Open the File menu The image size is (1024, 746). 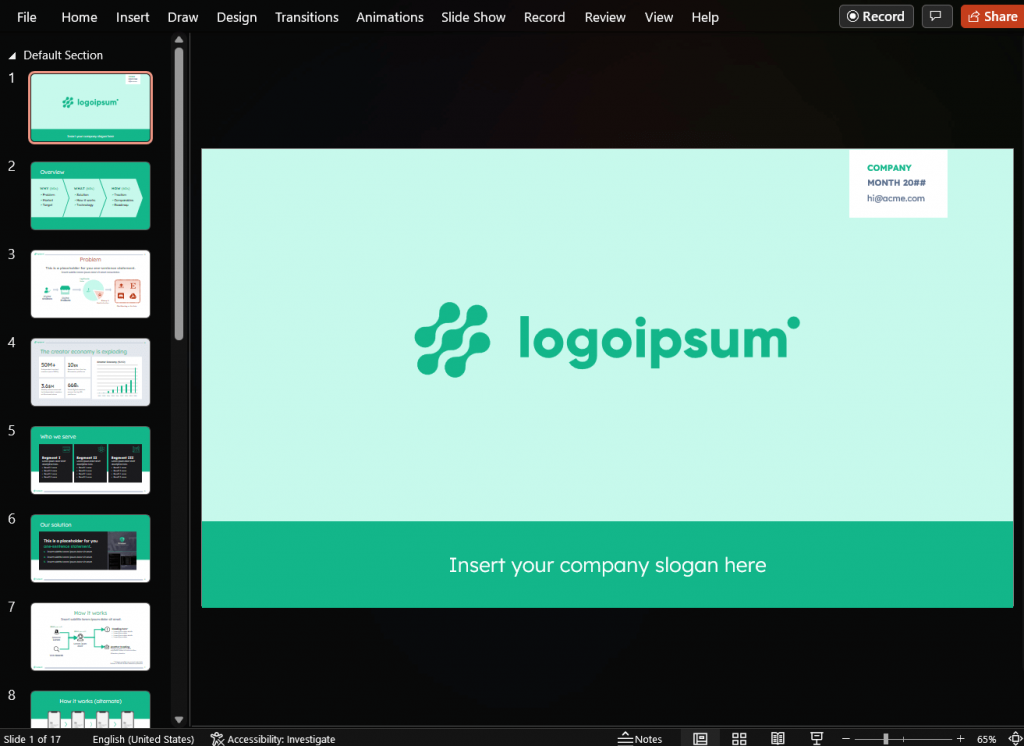point(26,17)
